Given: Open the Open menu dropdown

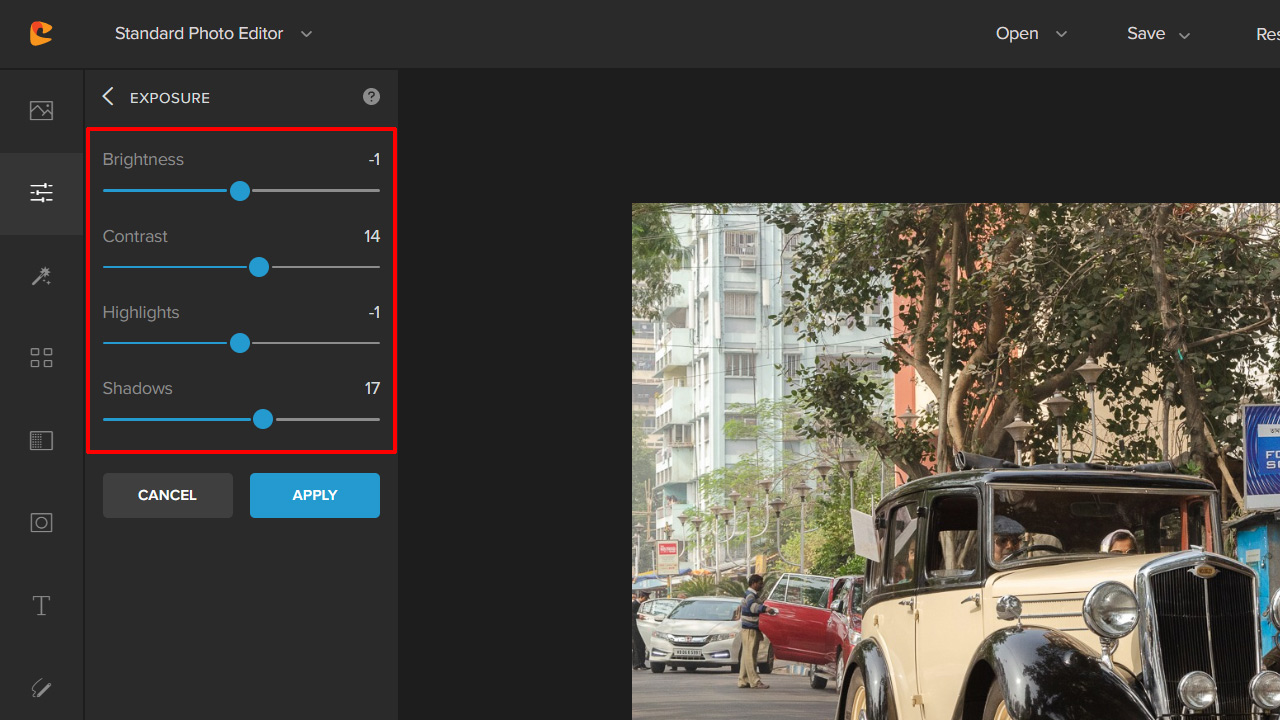Looking at the screenshot, I should (1031, 34).
